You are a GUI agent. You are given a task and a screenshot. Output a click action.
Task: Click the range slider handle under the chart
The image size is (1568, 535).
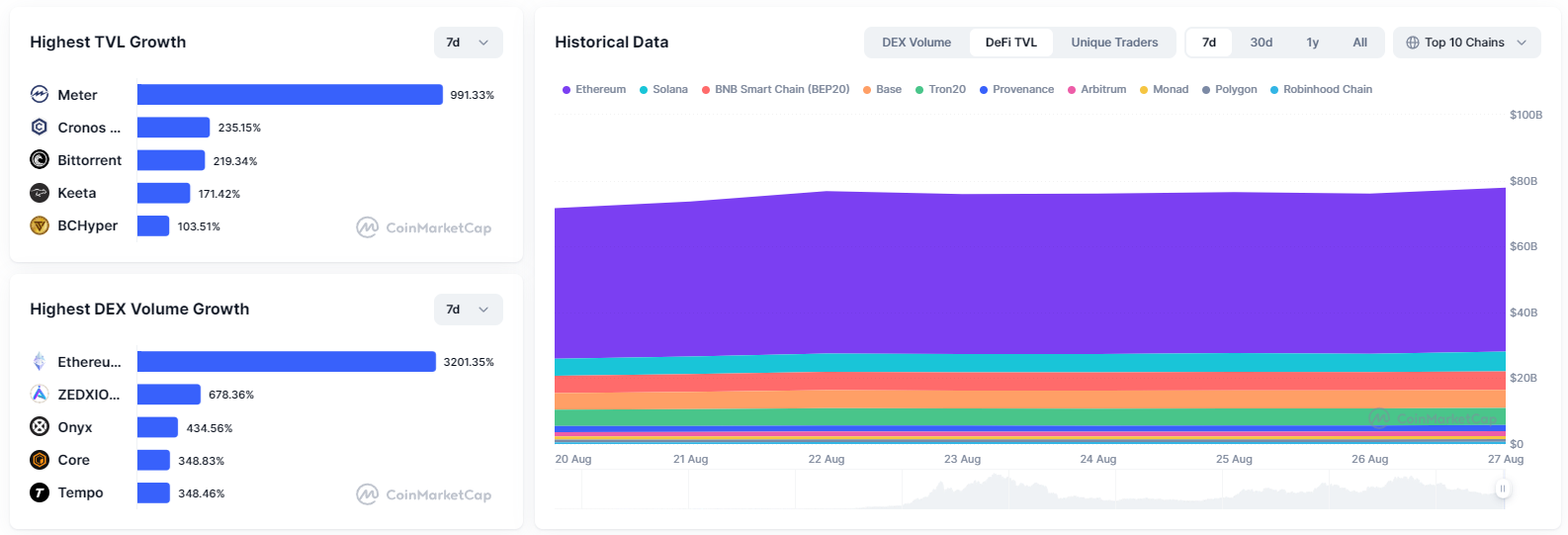[1503, 489]
